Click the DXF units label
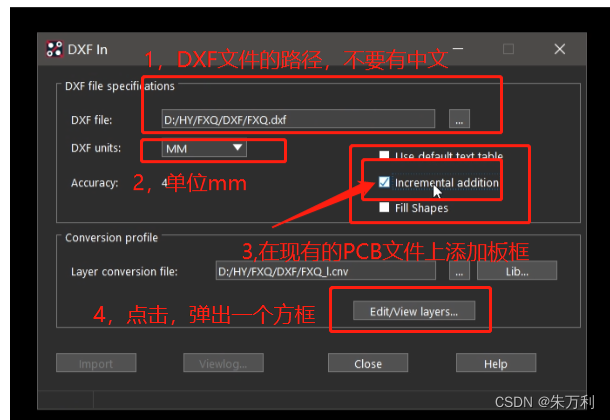The height and width of the screenshot is (420, 610). [x=96, y=148]
